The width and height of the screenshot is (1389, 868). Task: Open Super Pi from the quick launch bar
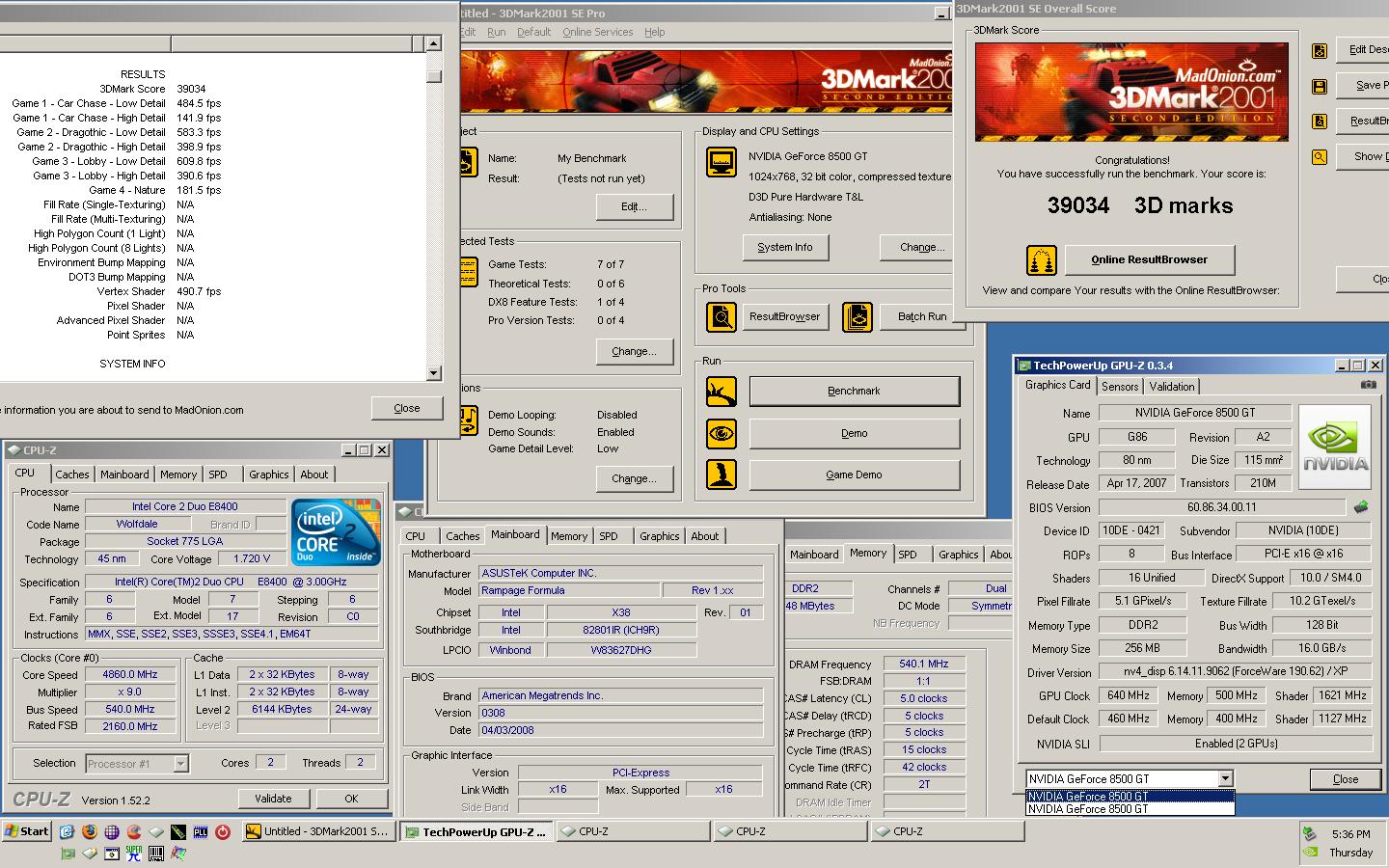(134, 853)
